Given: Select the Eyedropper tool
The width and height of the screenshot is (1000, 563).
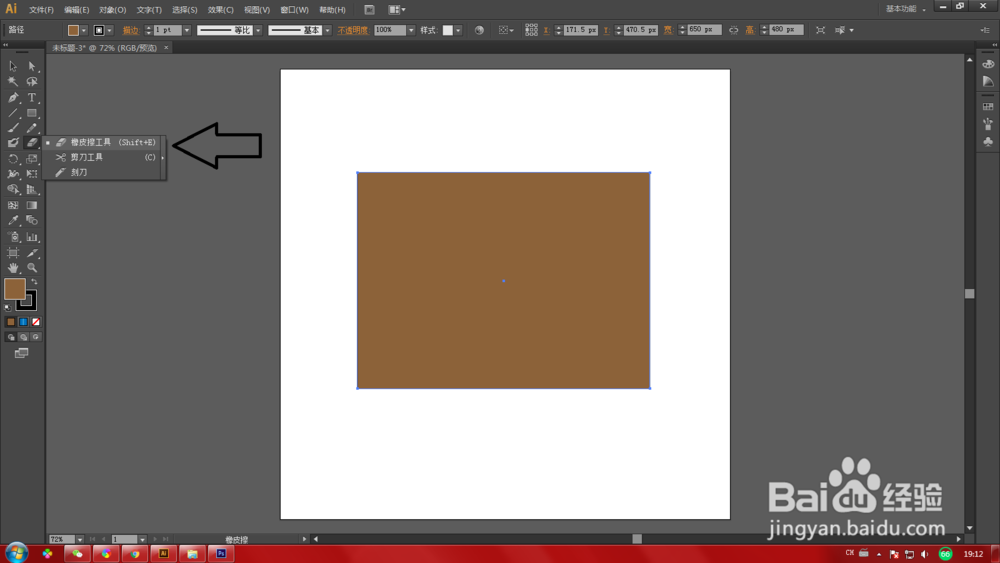Looking at the screenshot, I should point(13,221).
